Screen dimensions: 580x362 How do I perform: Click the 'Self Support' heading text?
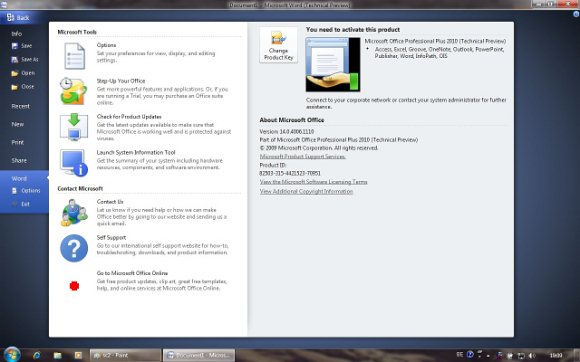(x=111, y=238)
